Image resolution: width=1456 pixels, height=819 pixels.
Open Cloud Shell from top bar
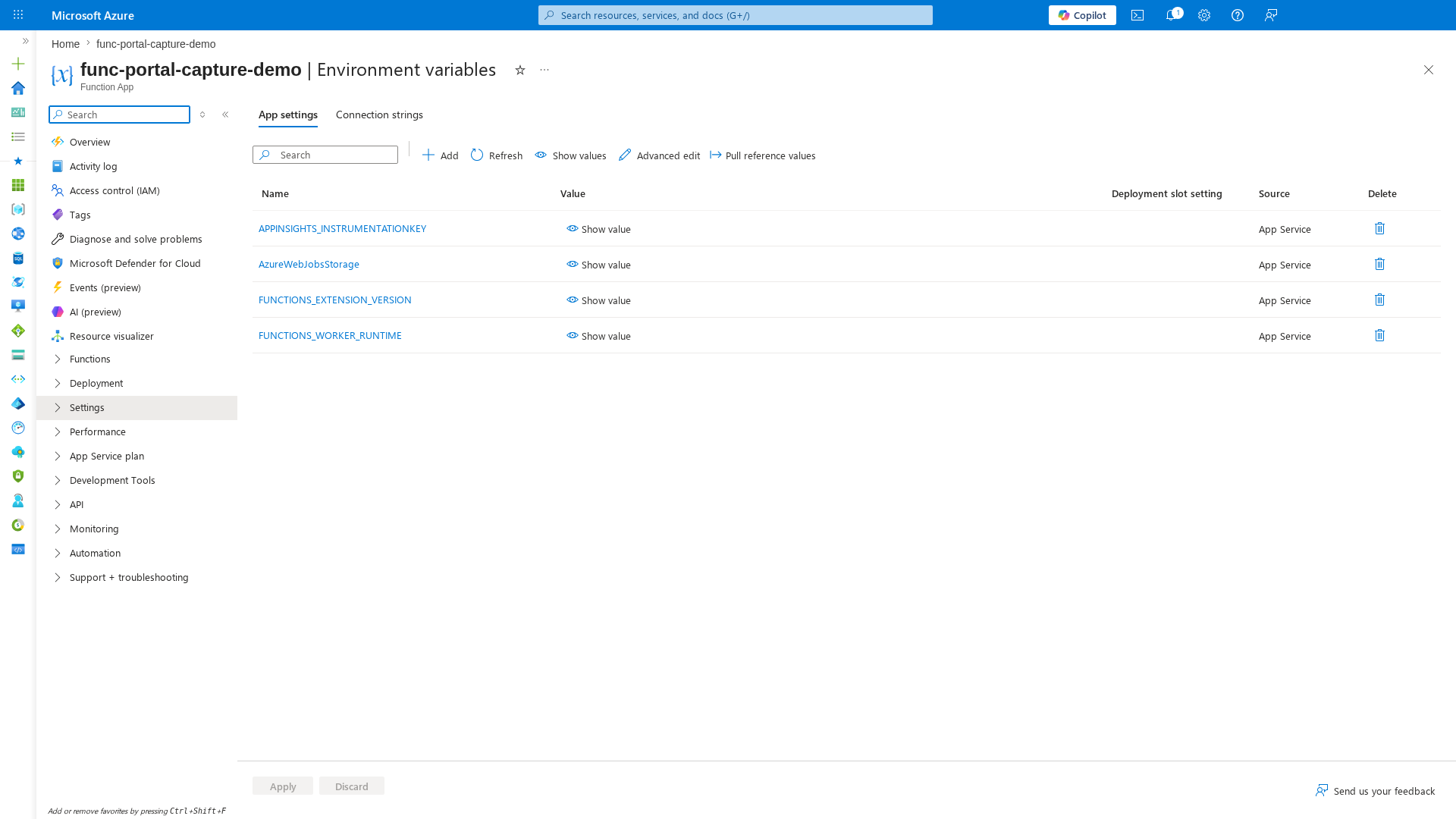pos(1137,15)
